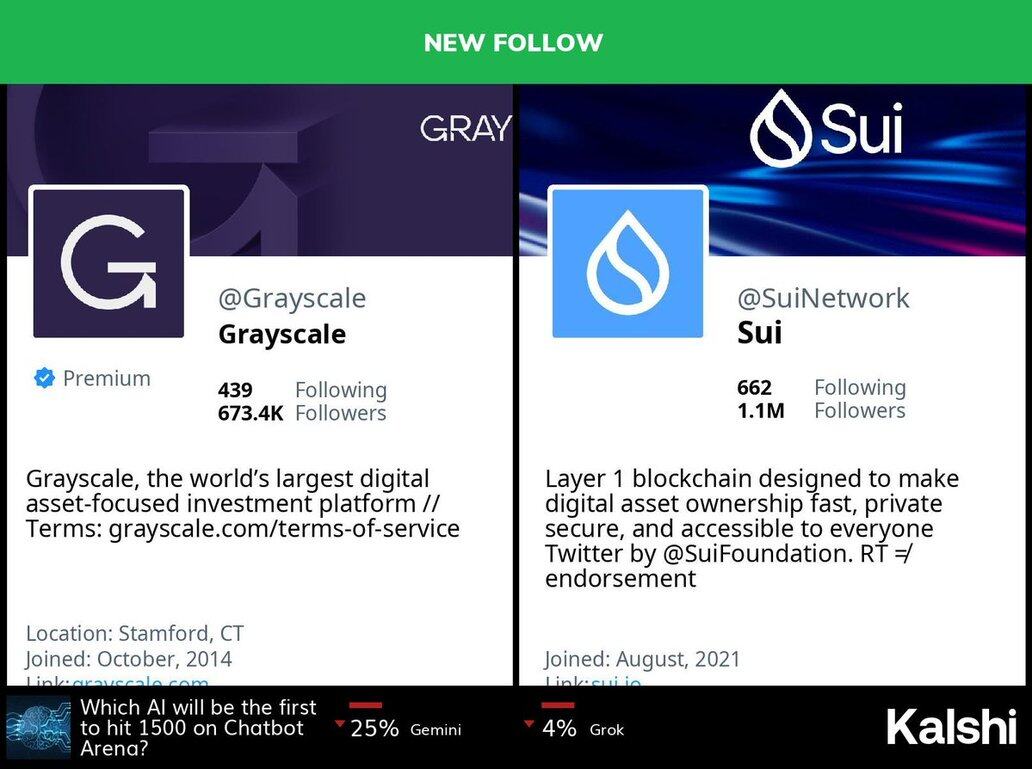Click the Grayscale profile avatar

109,262
